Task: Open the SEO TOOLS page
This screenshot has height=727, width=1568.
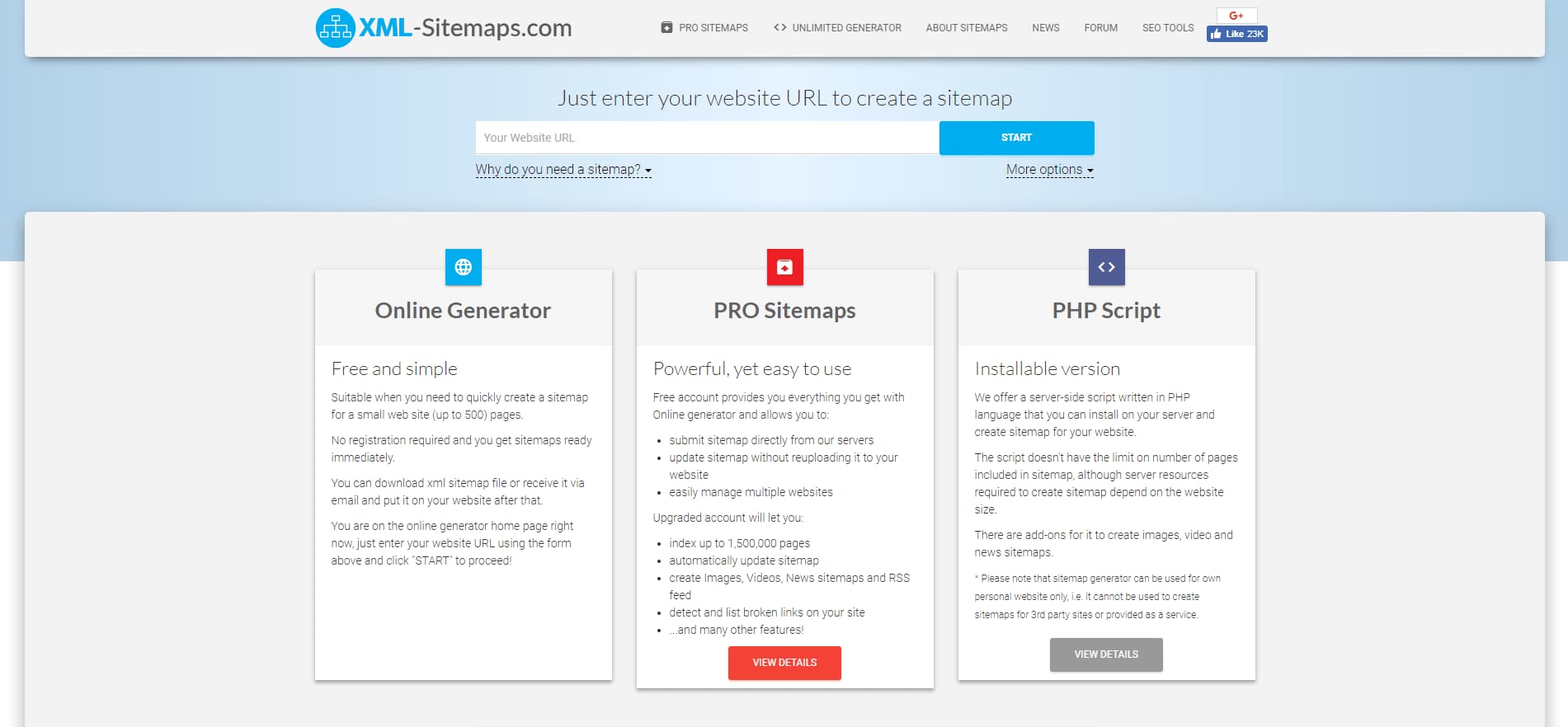Action: click(x=1168, y=27)
